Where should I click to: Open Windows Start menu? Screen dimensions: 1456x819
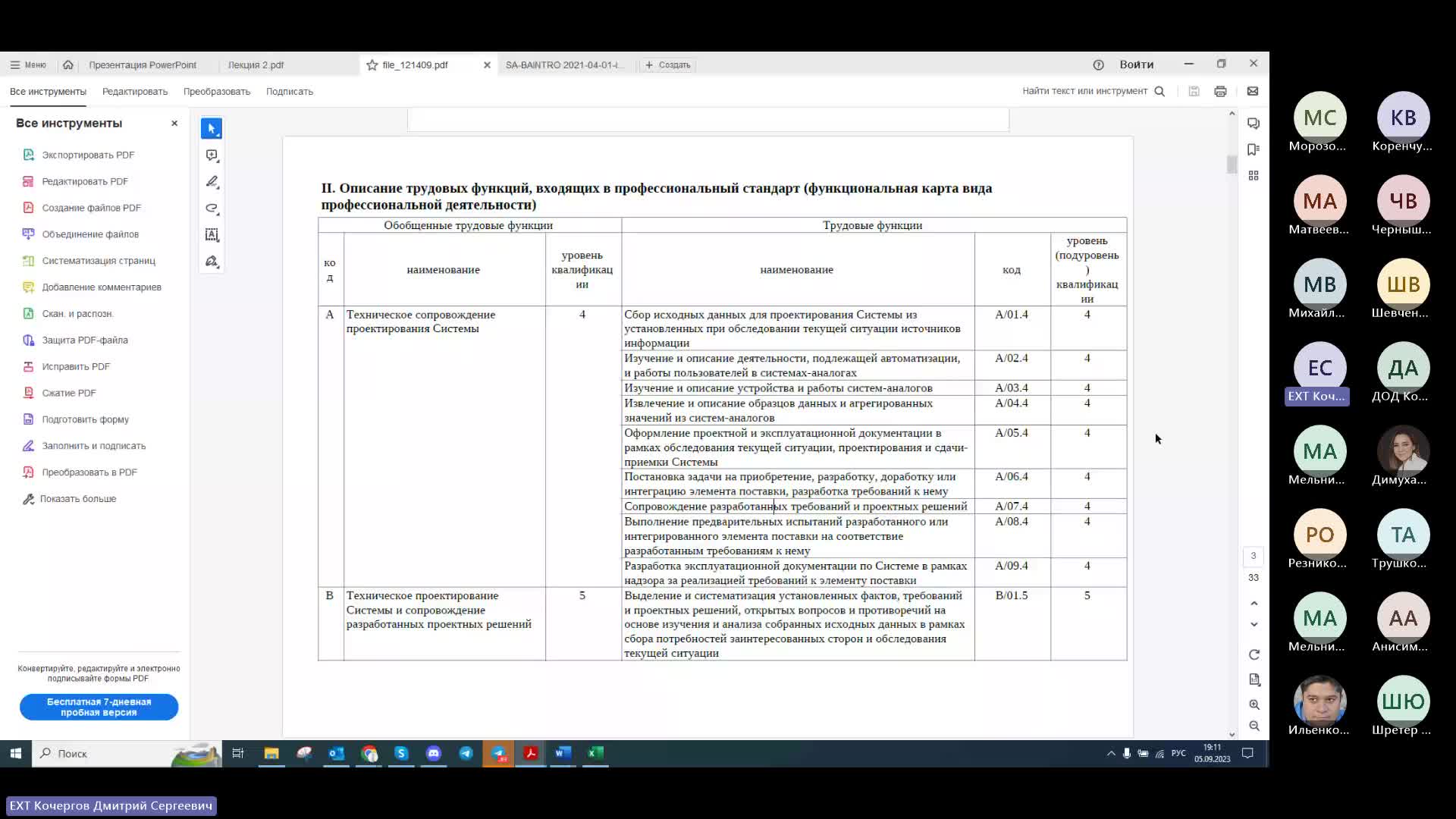tap(15, 753)
